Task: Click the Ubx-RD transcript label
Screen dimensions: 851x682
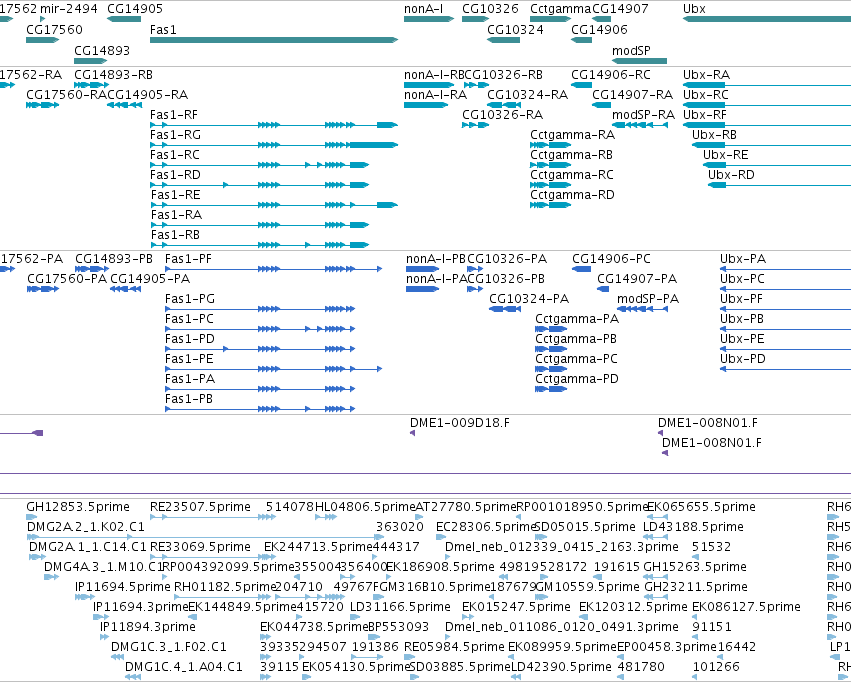Action: coord(731,175)
